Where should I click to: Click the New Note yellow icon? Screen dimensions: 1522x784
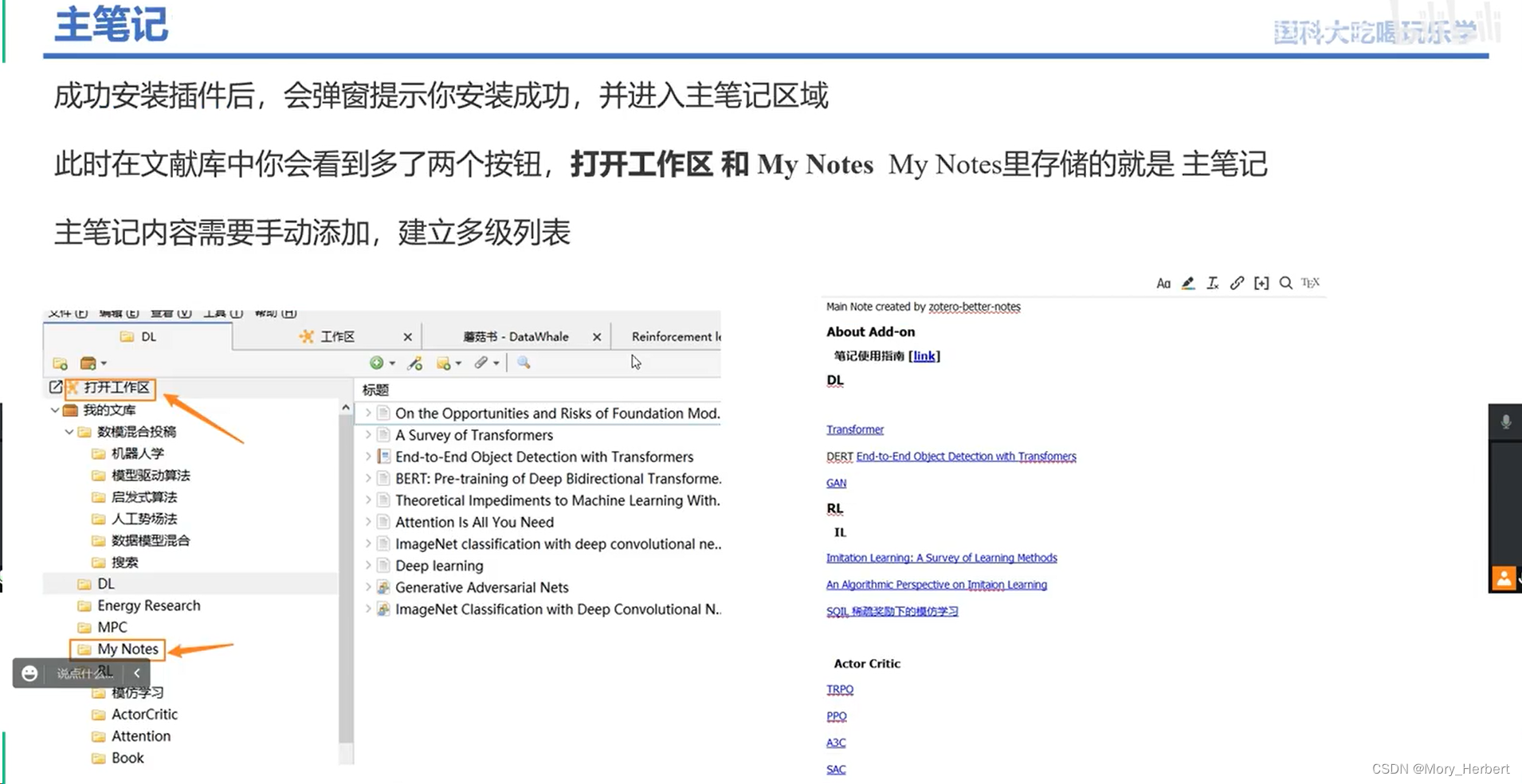click(444, 363)
